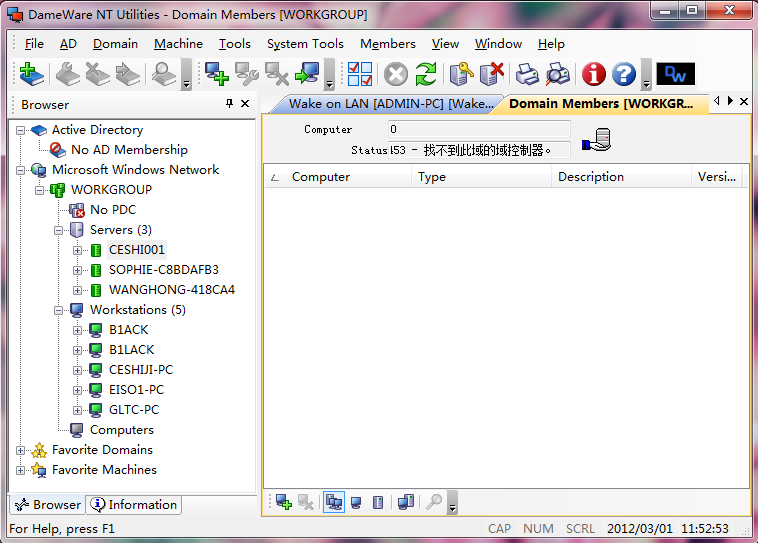758x543 pixels.
Task: Expand the CESHI001 server node
Action: [x=77, y=250]
